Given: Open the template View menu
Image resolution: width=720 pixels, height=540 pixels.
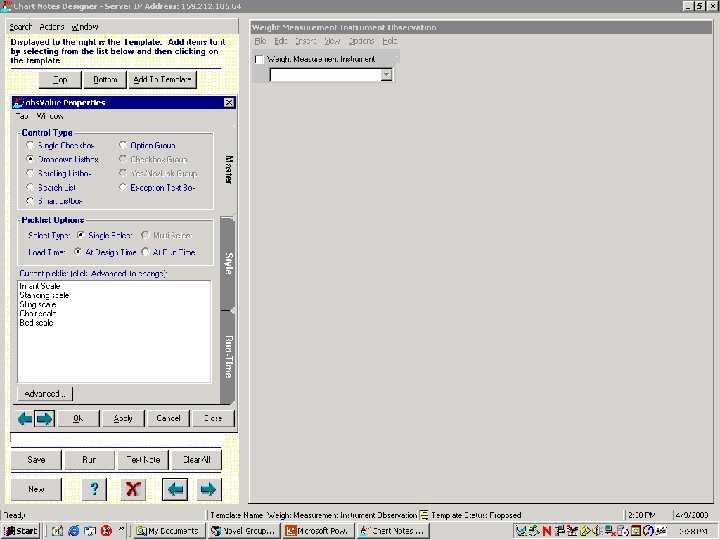Looking at the screenshot, I should pyautogui.click(x=332, y=41).
